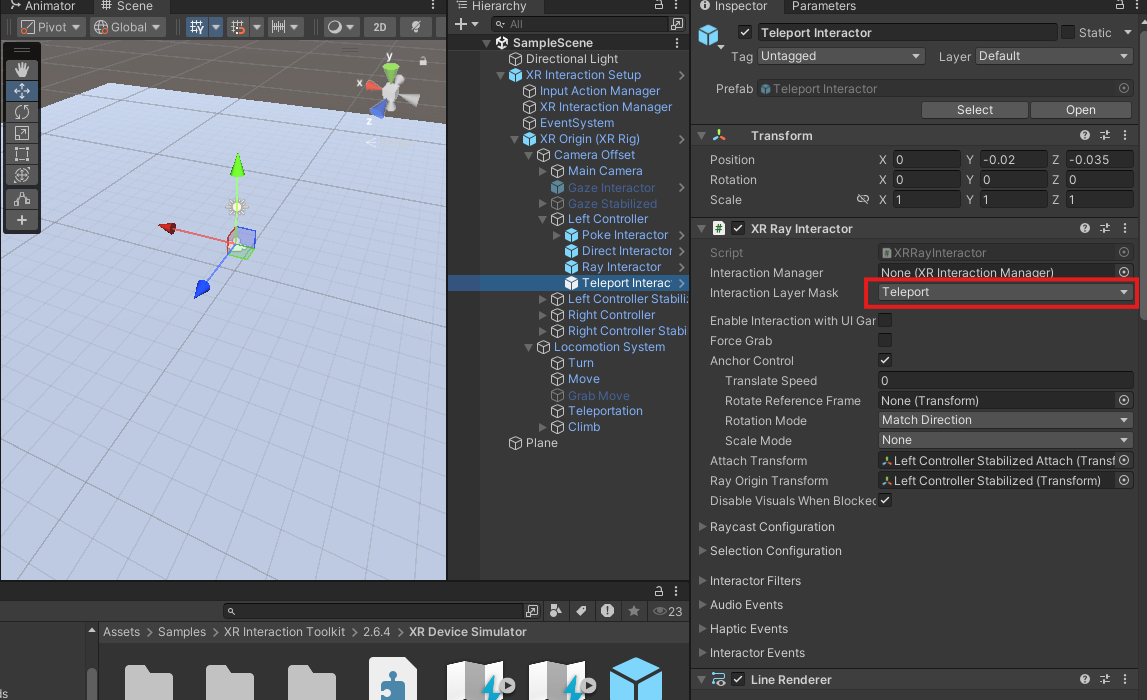The width and height of the screenshot is (1147, 700).
Task: Open the snap increment settings icon
Action: (x=278, y=27)
